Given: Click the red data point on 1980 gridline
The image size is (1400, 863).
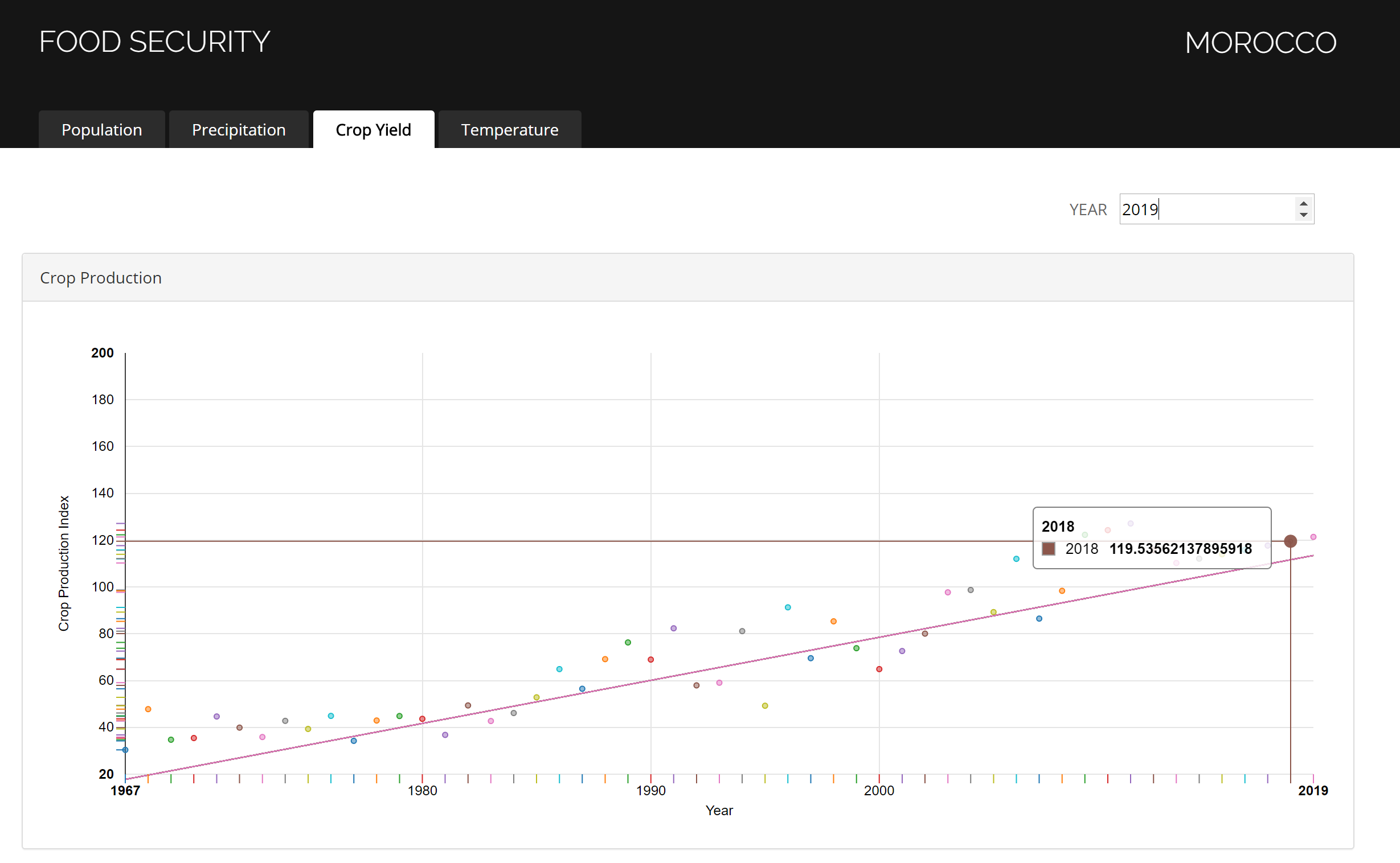Looking at the screenshot, I should (x=423, y=718).
